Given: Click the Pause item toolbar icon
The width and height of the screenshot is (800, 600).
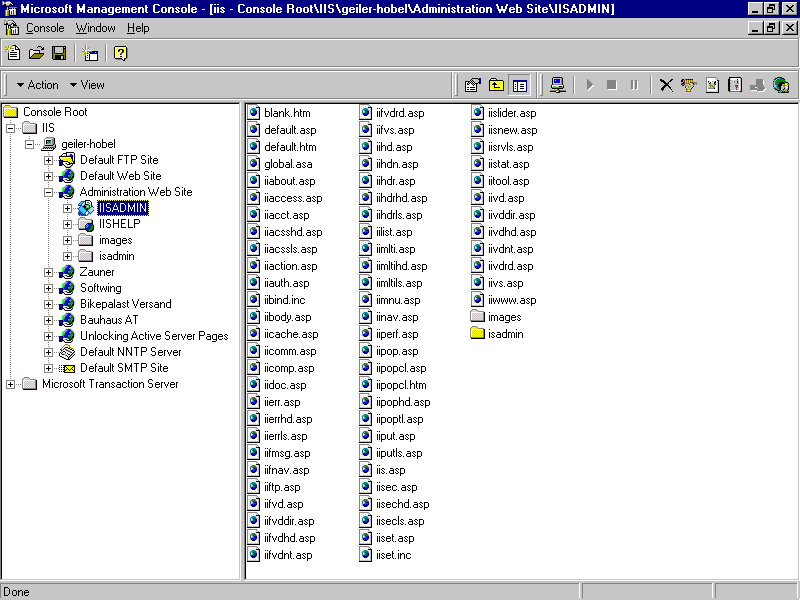Looking at the screenshot, I should click(634, 85).
